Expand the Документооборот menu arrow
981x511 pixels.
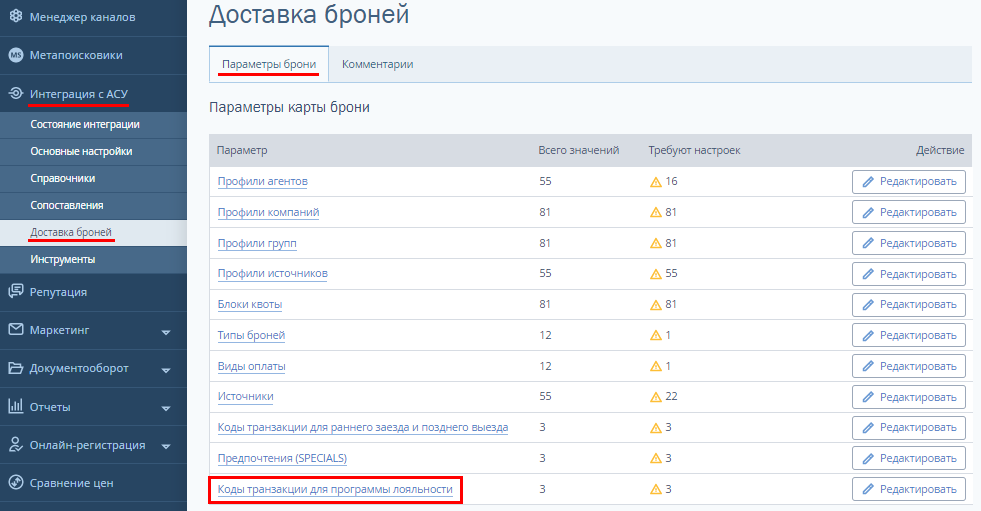click(166, 370)
